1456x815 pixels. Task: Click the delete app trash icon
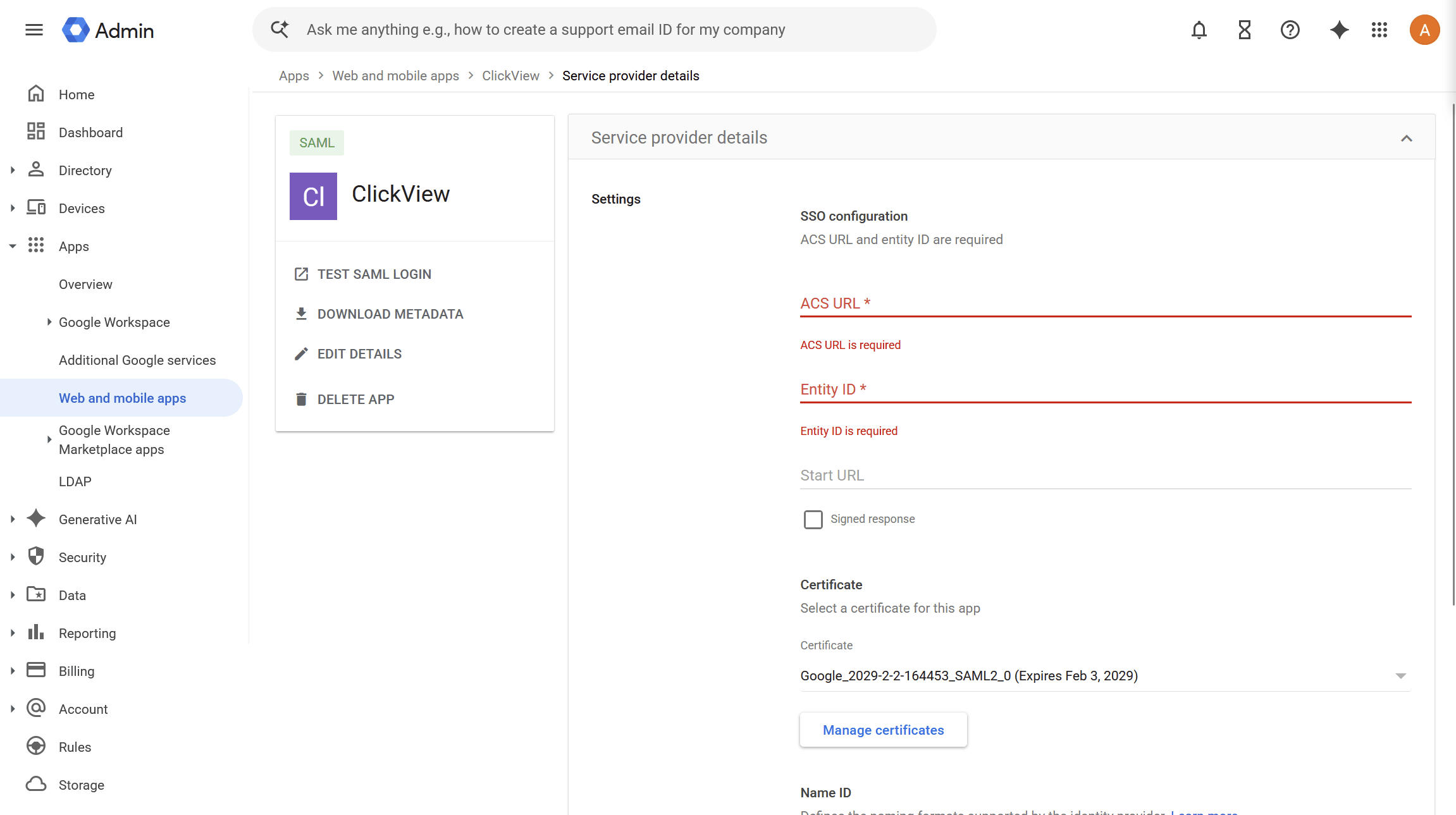(x=301, y=399)
